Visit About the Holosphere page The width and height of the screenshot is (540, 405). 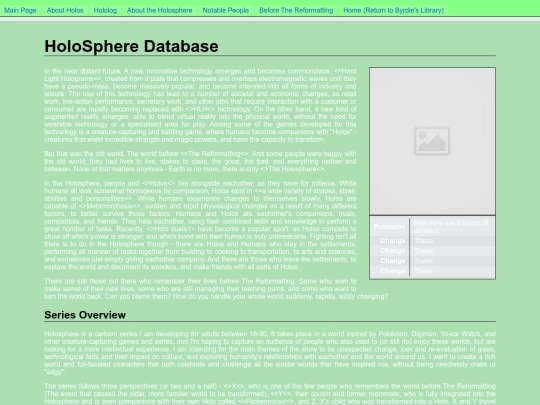click(159, 10)
